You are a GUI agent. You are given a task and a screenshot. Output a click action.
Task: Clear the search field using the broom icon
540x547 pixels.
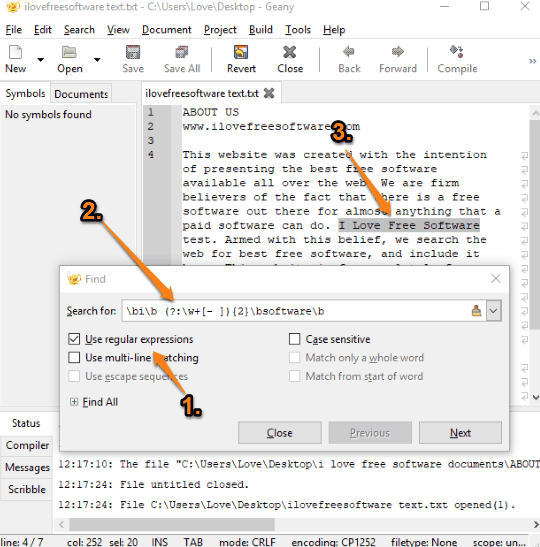(477, 310)
